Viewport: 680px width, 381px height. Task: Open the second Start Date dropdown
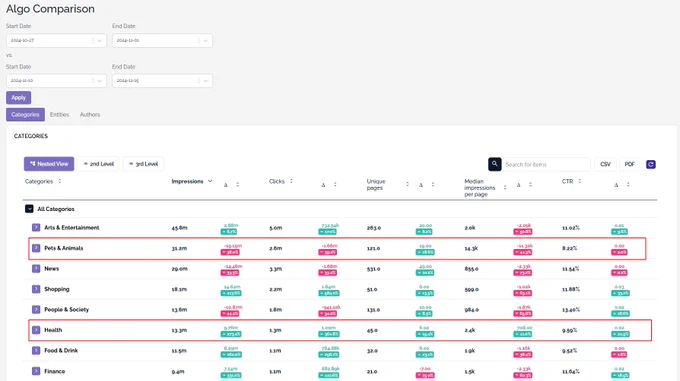(x=56, y=81)
